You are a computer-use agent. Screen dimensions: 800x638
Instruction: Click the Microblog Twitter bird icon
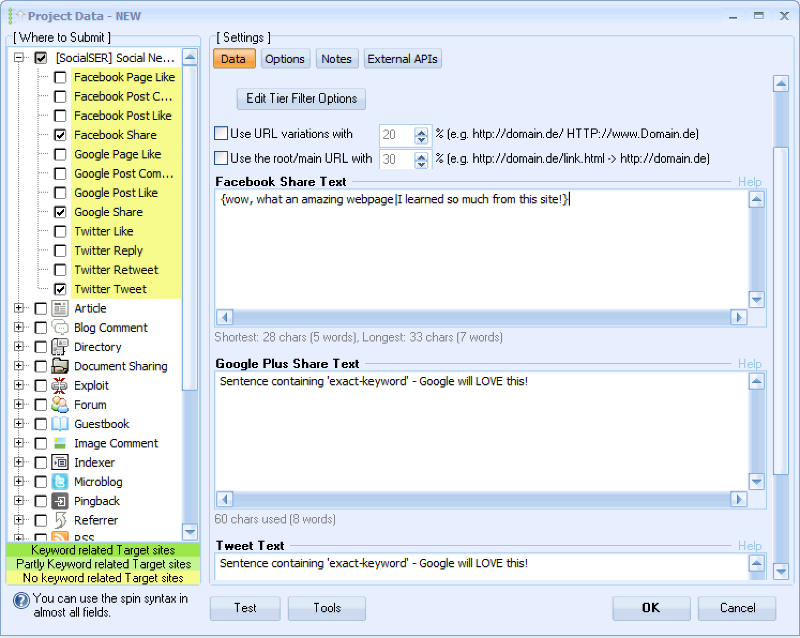[x=60, y=482]
